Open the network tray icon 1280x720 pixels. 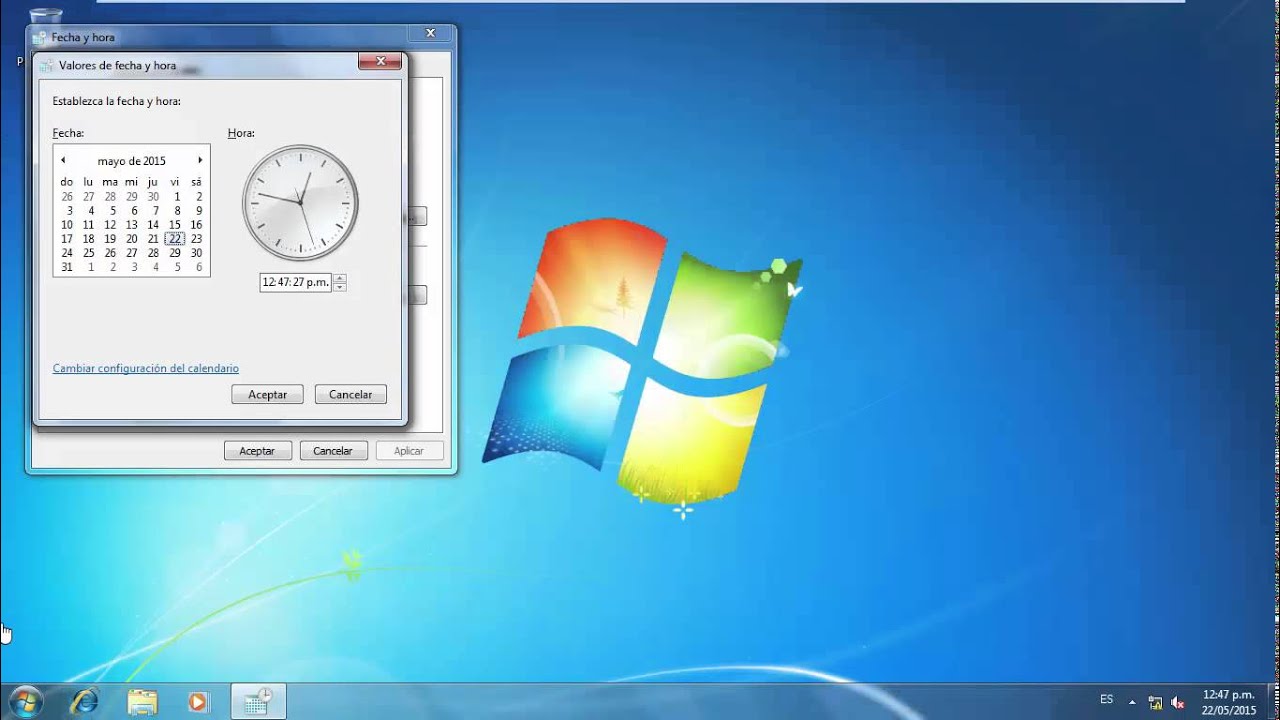click(x=1156, y=702)
